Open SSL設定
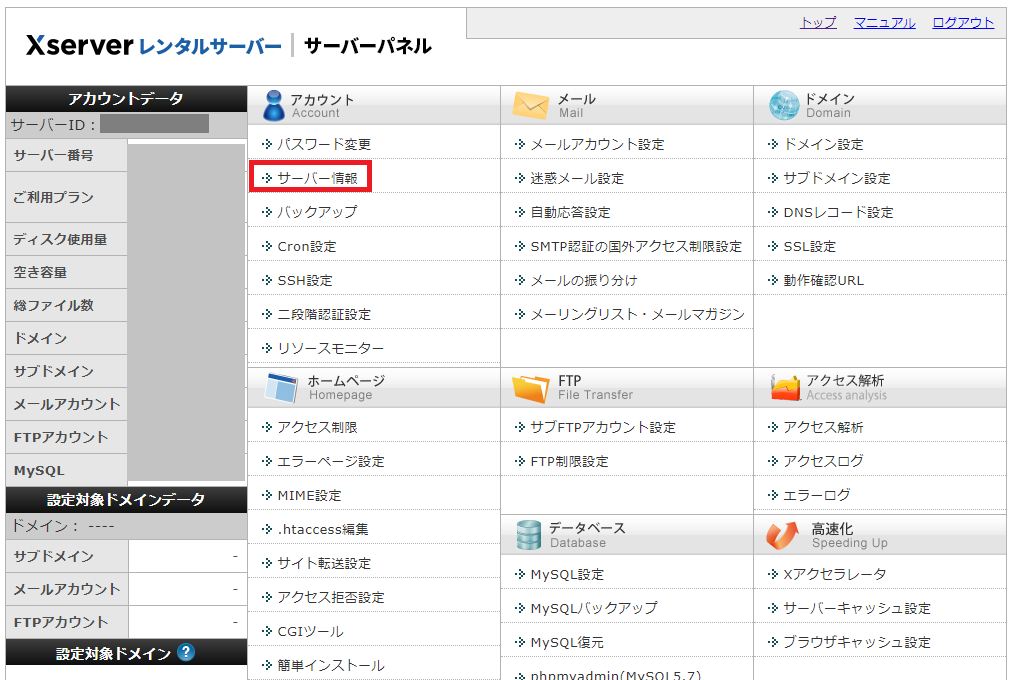The width and height of the screenshot is (1018, 680). pyautogui.click(x=810, y=246)
